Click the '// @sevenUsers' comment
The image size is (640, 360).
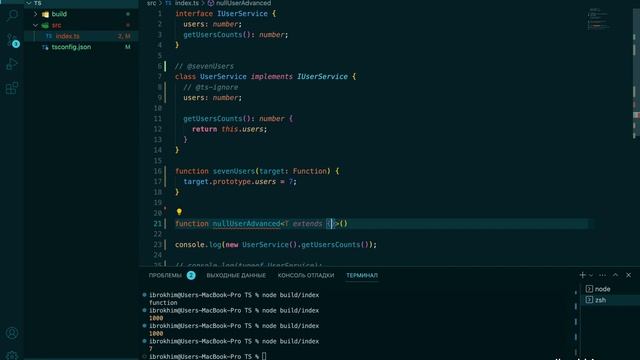pos(204,66)
